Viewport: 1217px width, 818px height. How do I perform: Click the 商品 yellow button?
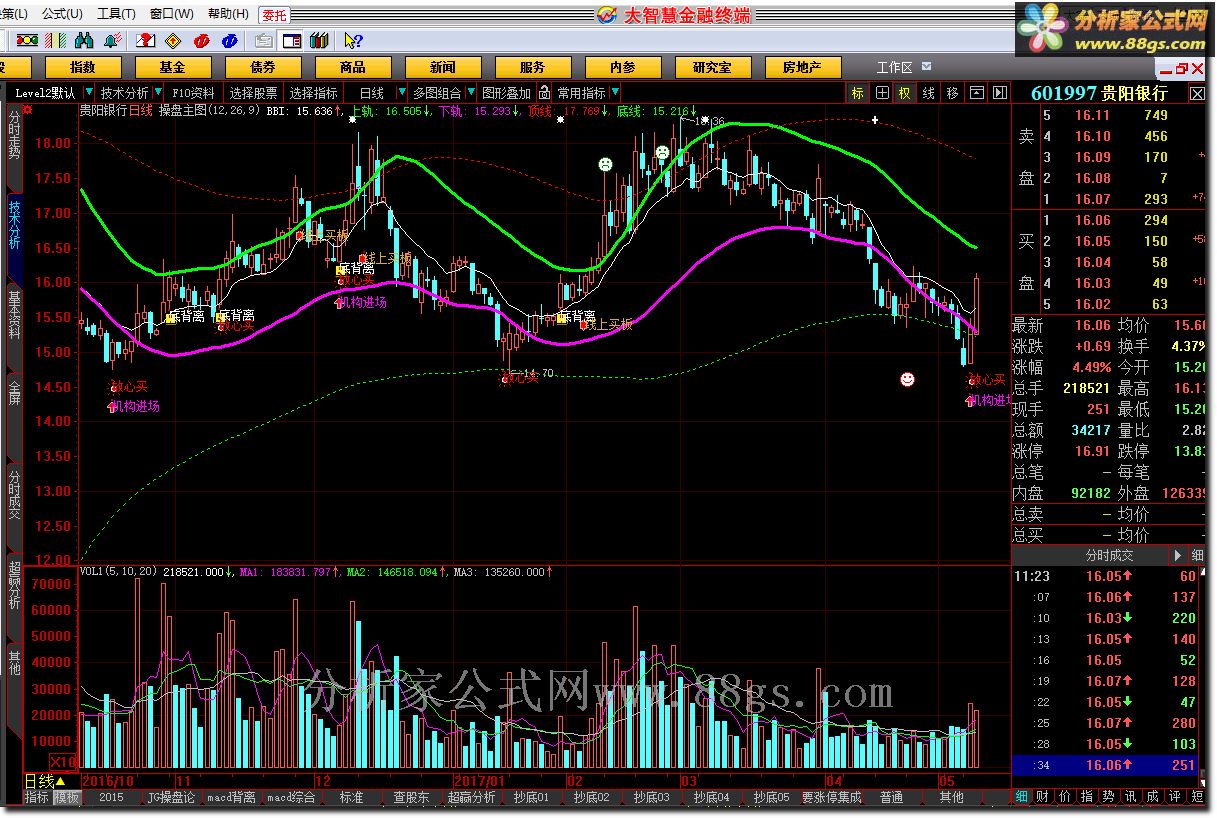[353, 67]
